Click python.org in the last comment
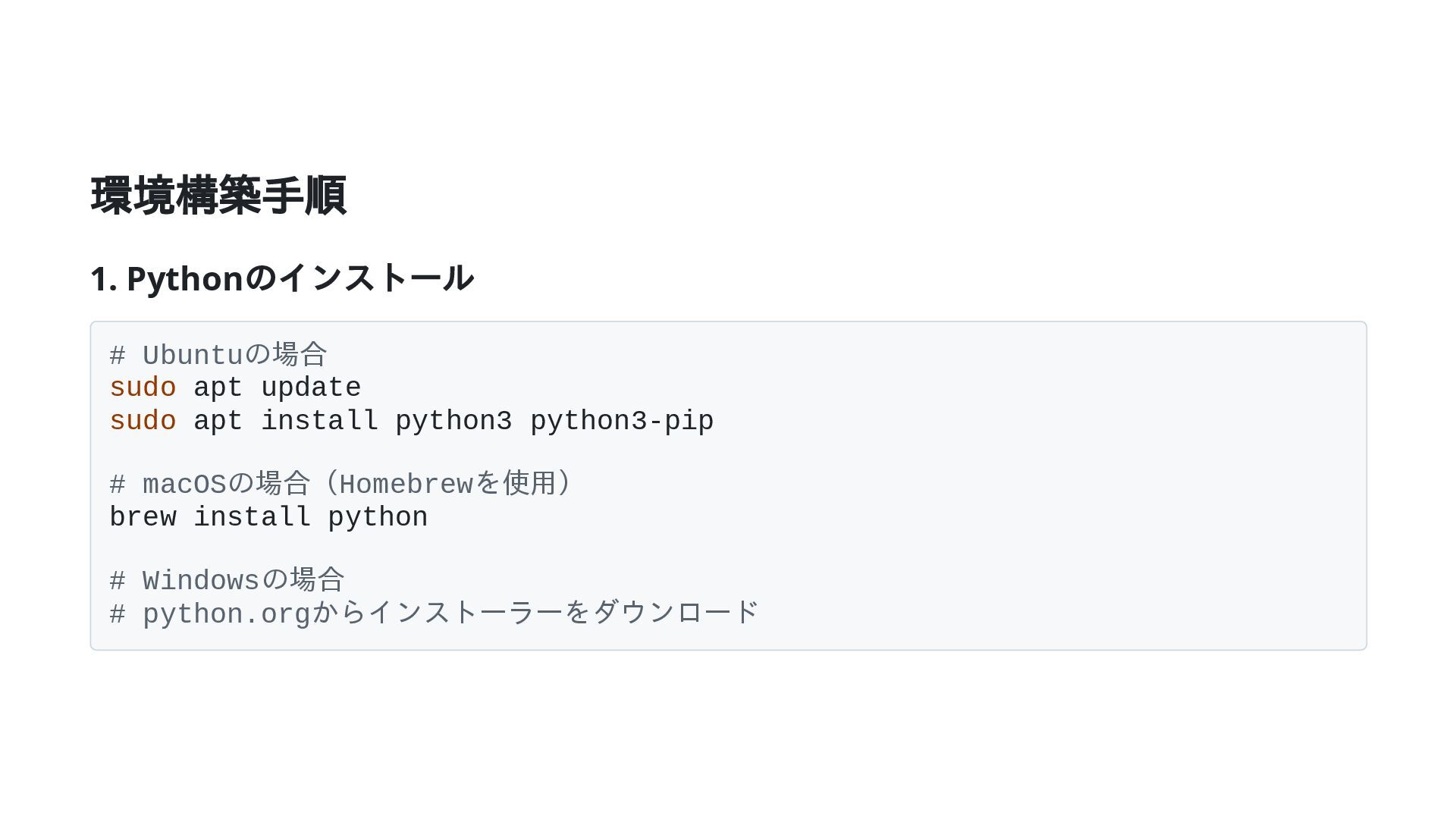The image size is (1456, 819). point(227,614)
